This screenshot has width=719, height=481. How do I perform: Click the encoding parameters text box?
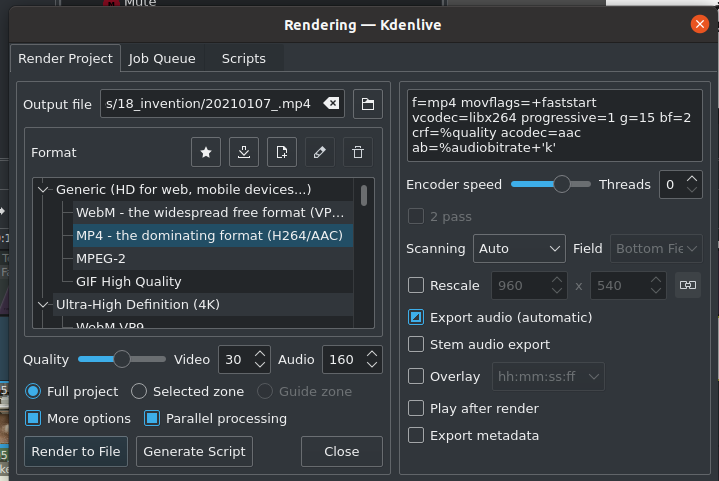(554, 125)
